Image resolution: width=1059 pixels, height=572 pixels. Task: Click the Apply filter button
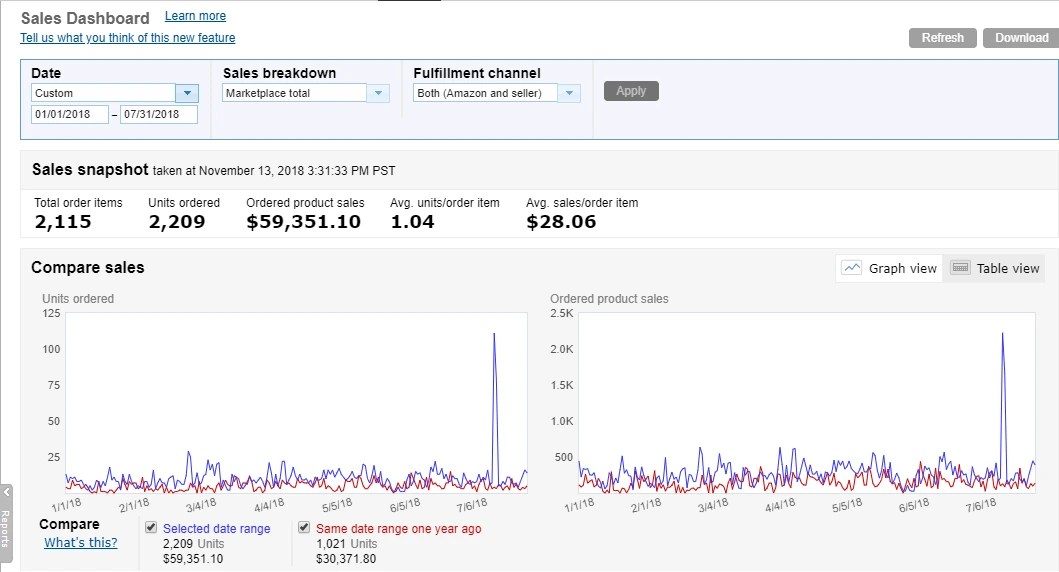631,91
